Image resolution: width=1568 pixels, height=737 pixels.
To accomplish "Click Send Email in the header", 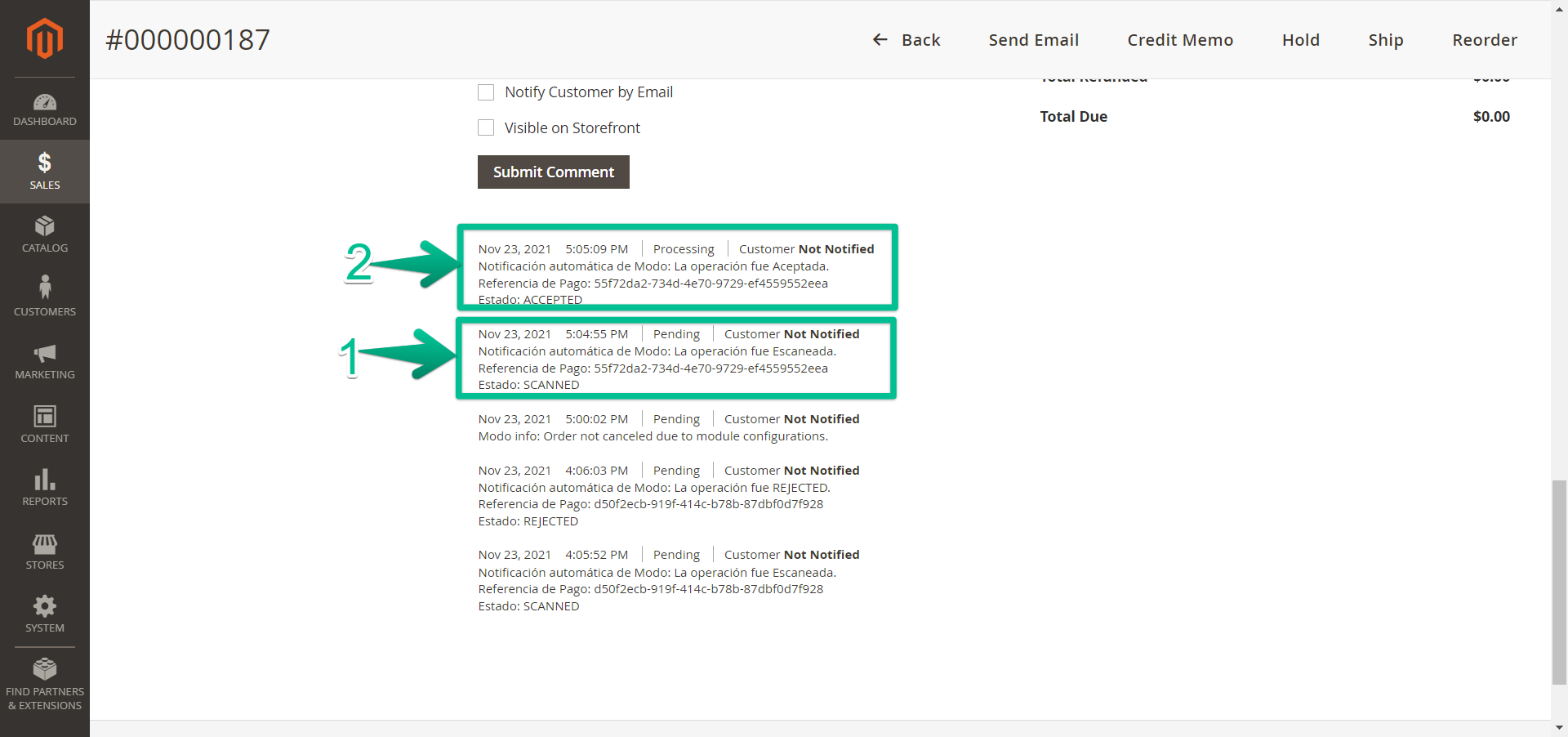I will click(x=1033, y=40).
